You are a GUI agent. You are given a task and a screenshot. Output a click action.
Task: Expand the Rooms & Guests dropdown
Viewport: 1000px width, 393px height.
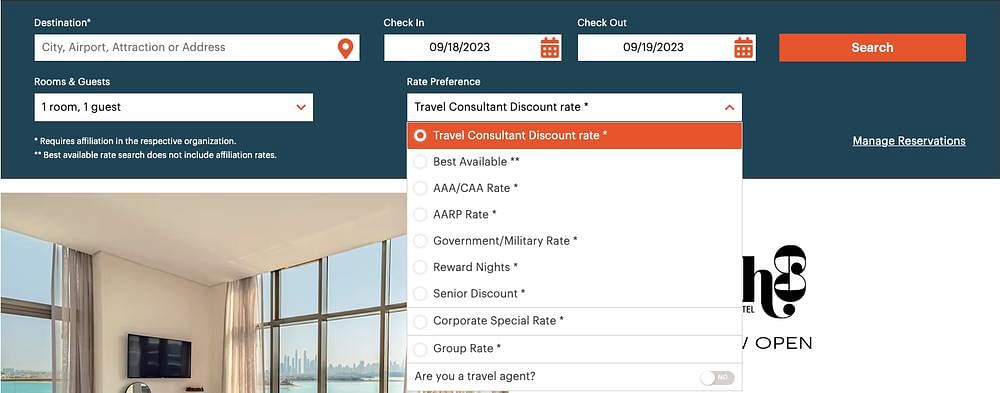(173, 107)
